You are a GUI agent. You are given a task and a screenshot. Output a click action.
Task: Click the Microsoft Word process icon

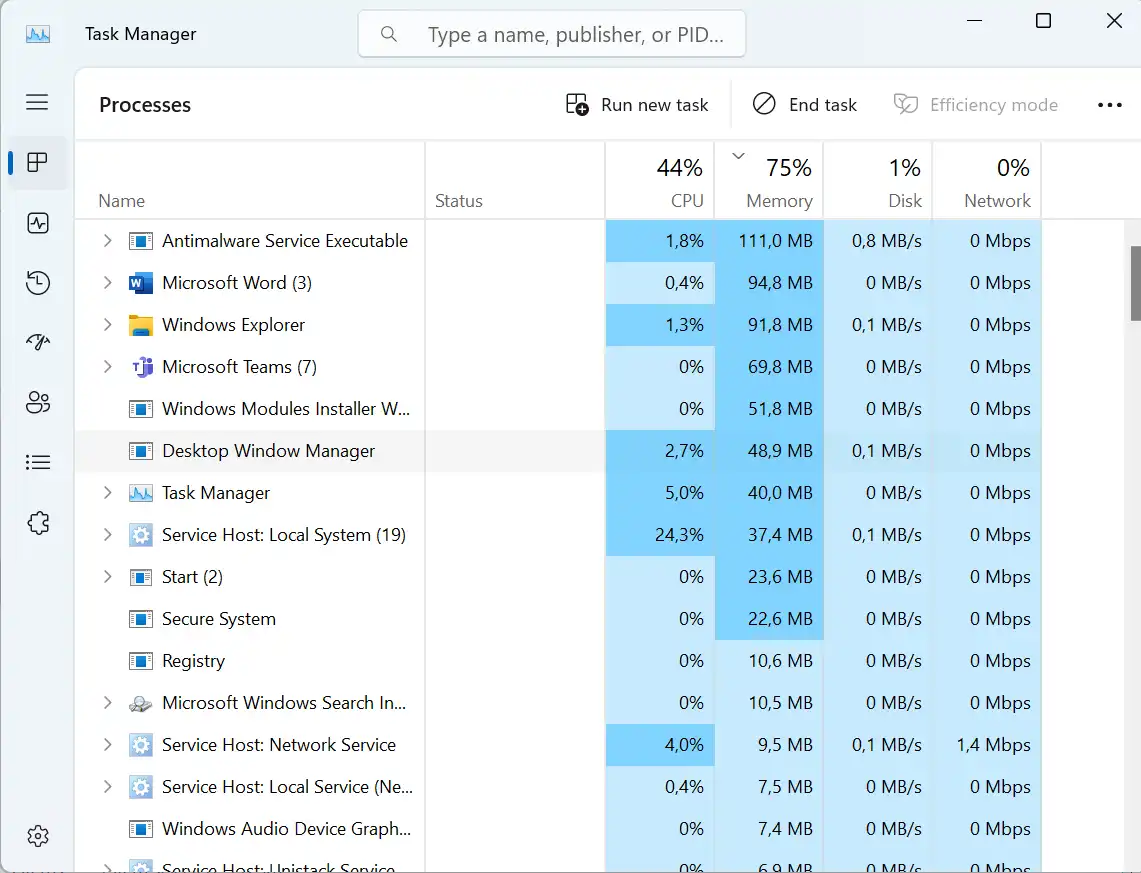click(x=140, y=283)
